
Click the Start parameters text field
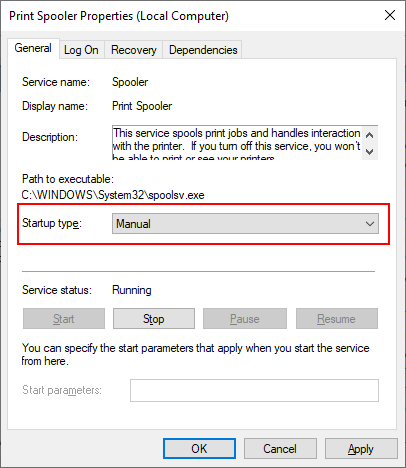click(x=254, y=390)
